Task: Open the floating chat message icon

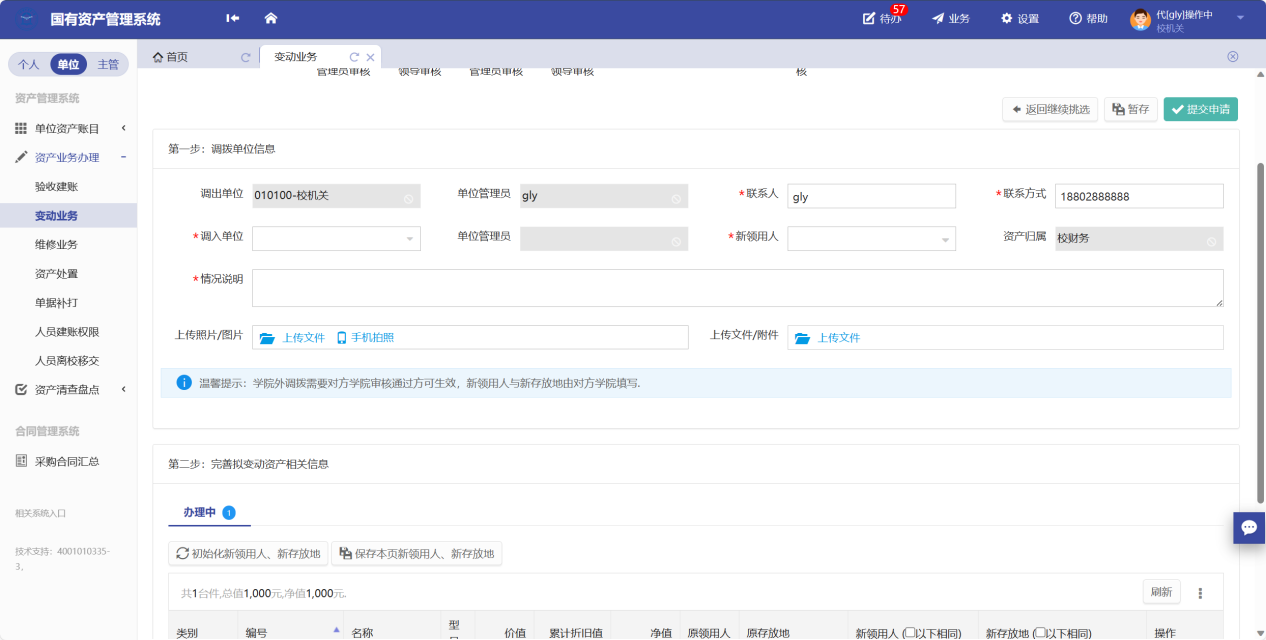Action: 1249,527
